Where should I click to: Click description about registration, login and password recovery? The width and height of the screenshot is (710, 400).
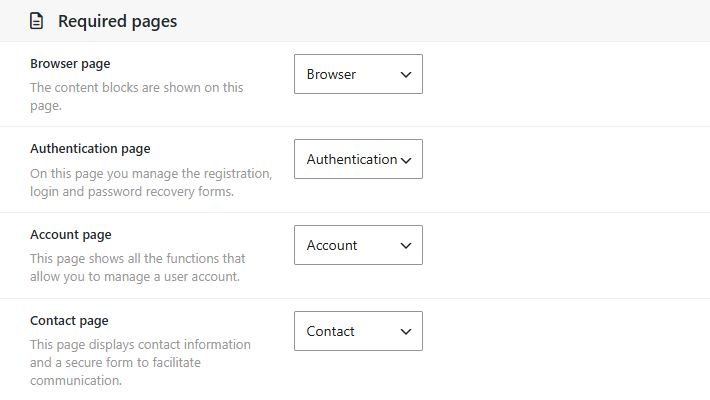click(151, 183)
